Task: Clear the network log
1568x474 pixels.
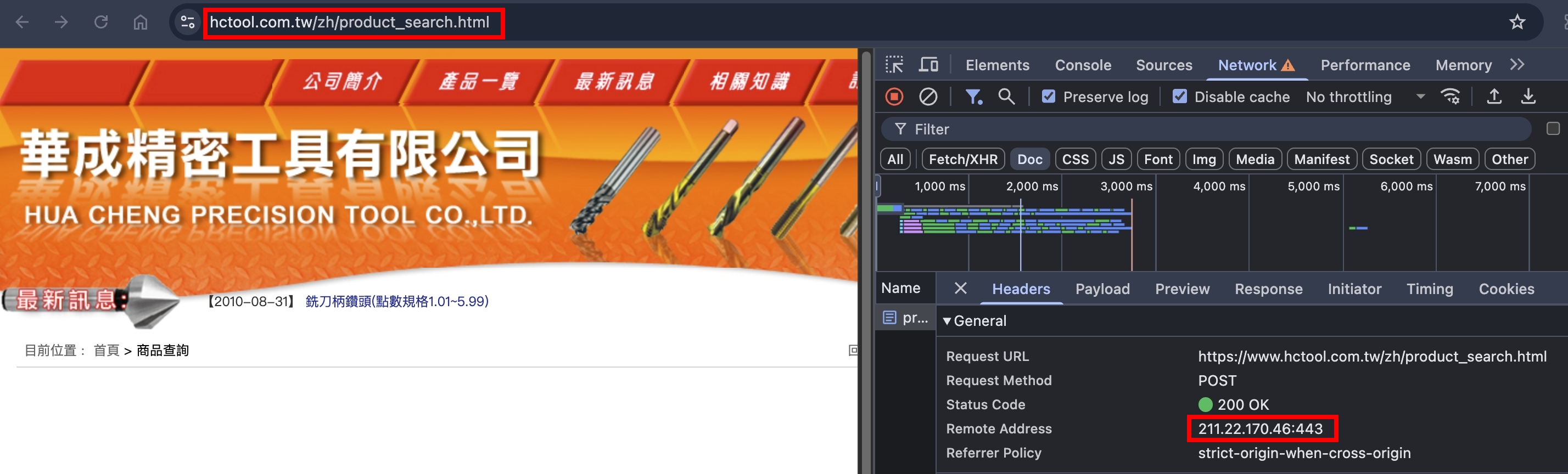Action: coord(928,97)
